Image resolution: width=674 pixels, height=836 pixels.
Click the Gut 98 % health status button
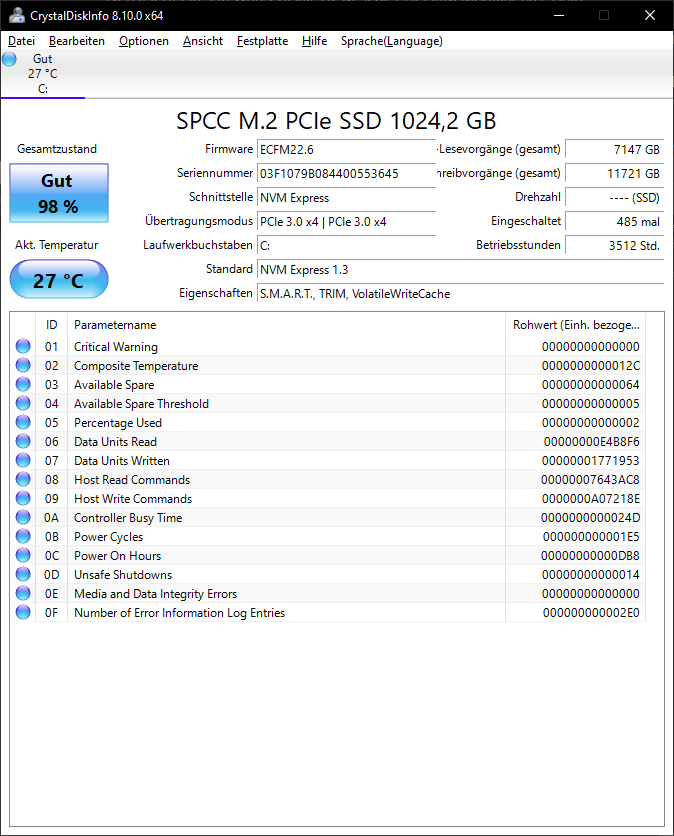coord(59,193)
